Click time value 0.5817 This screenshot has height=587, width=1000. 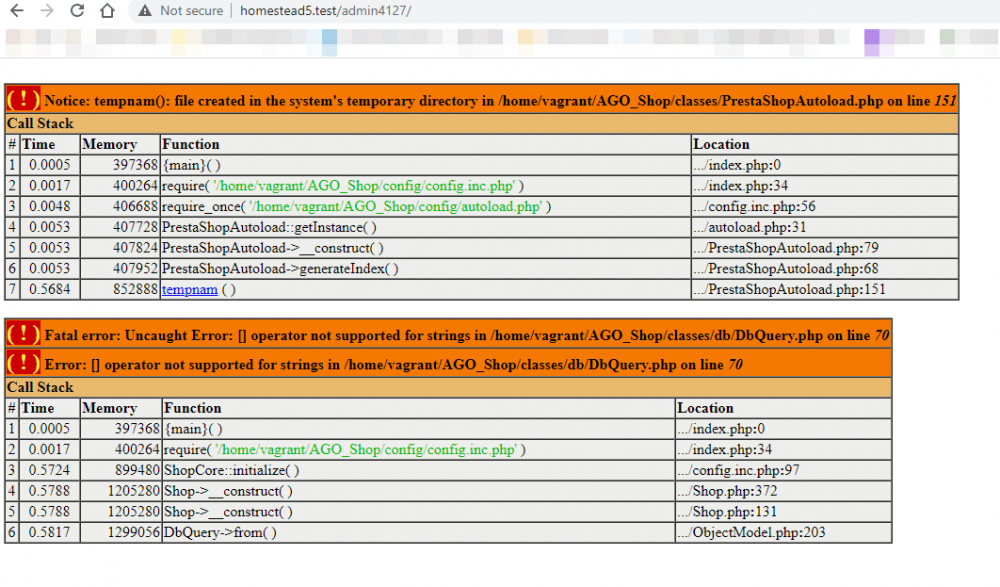(49, 532)
